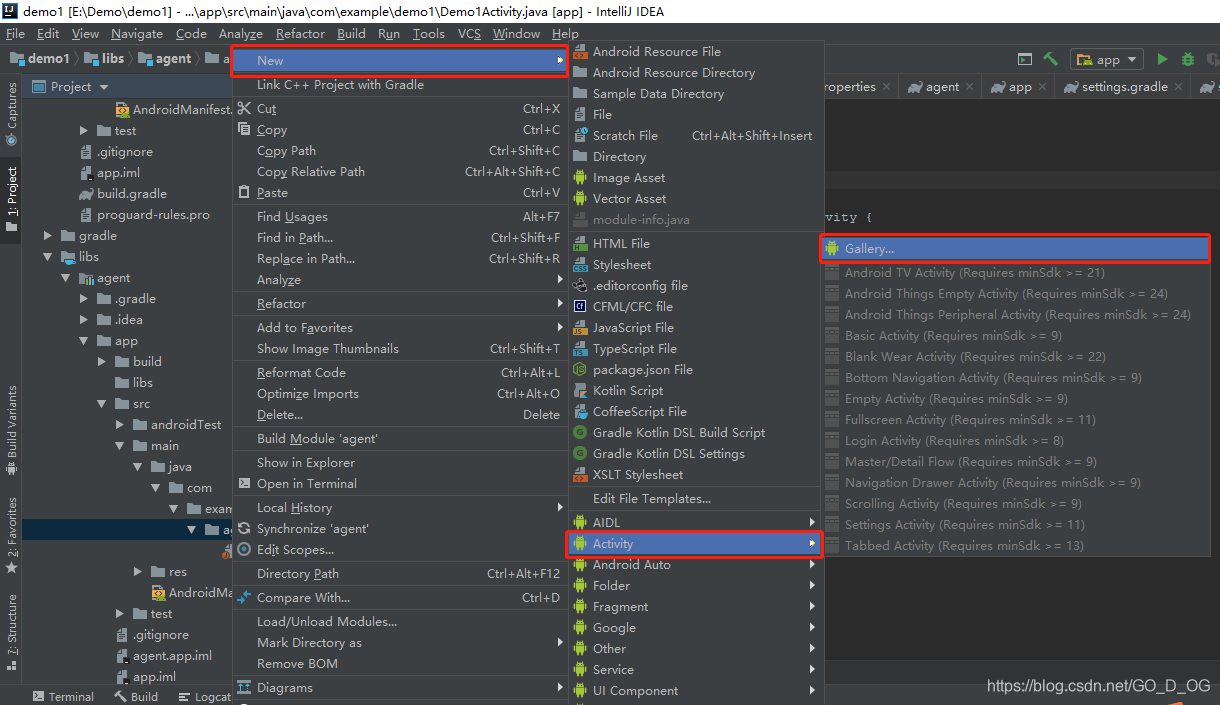Viewport: 1220px width, 705px height.
Task: Select Gallery... in the Activity submenu
Action: tap(1015, 248)
